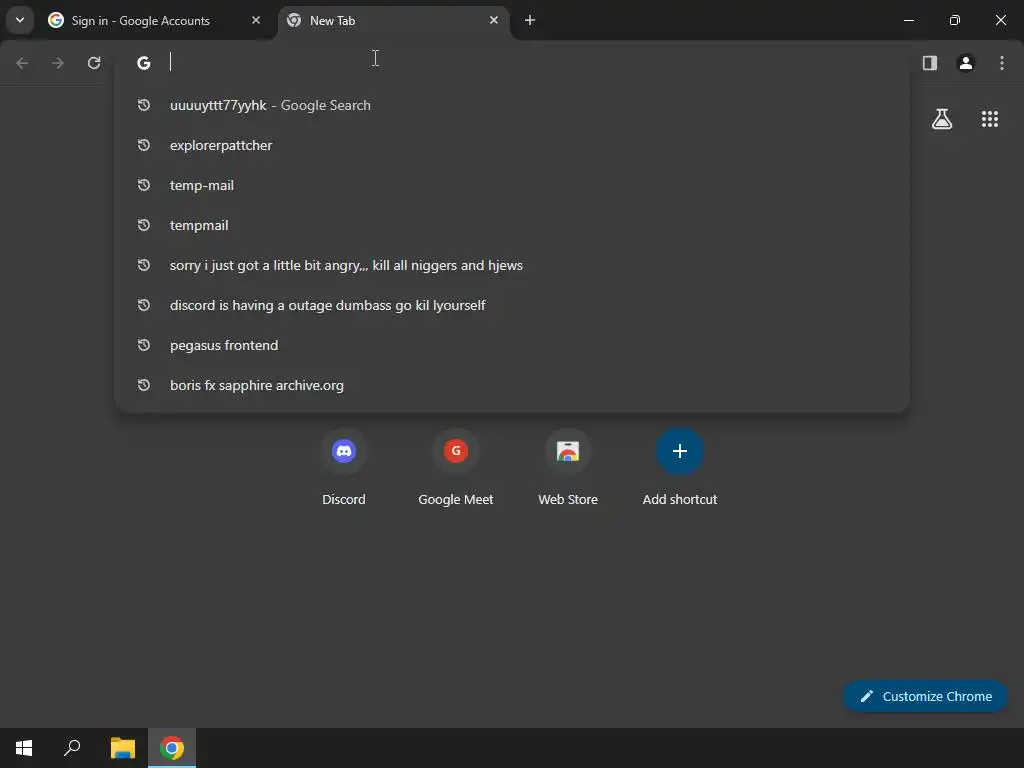Open a new tab with plus button
The height and width of the screenshot is (768, 1024).
click(x=530, y=20)
